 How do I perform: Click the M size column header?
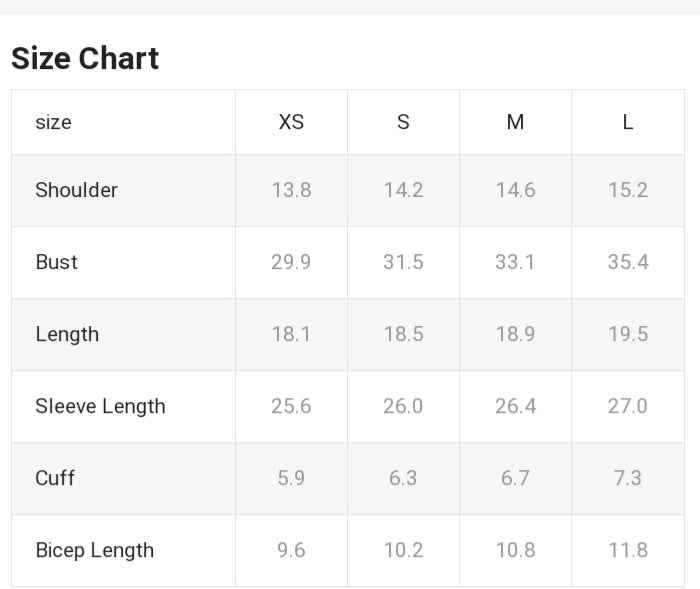515,122
